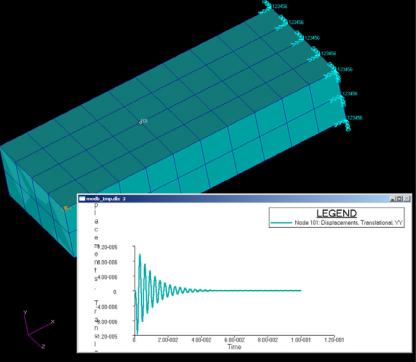Viewport: 416px width, 362px height.
Task: Click the 4.00-002 time tick label
Action: (201, 340)
